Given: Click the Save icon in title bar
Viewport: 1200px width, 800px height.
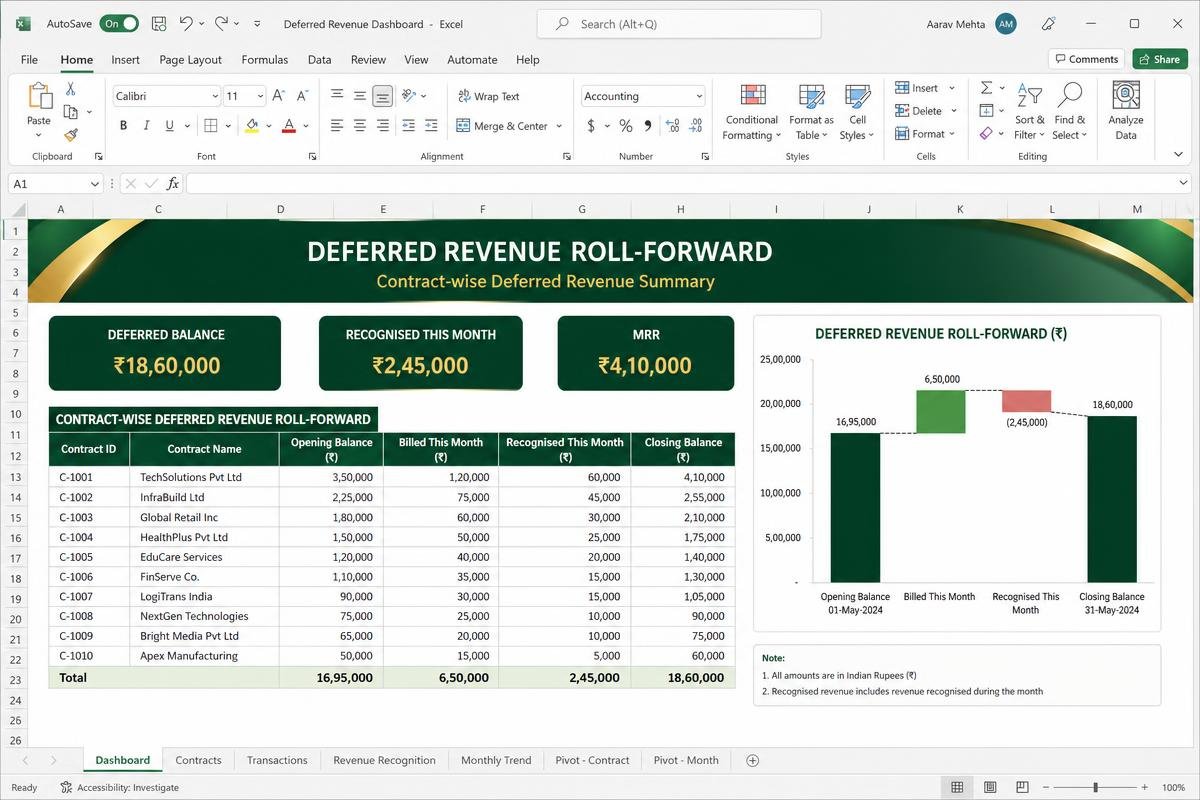Looking at the screenshot, I should [x=158, y=23].
